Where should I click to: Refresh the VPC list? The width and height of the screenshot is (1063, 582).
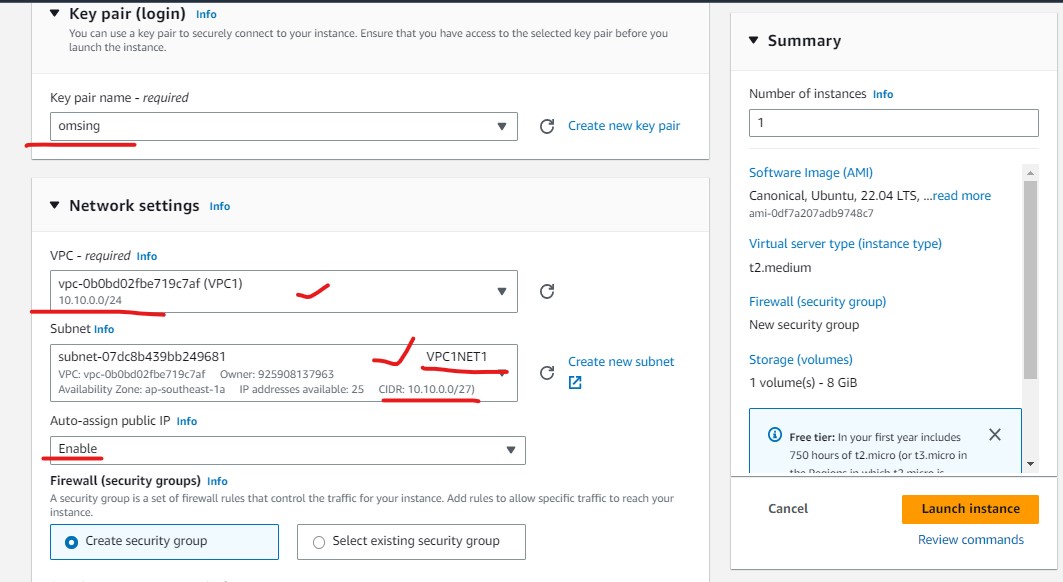(546, 291)
